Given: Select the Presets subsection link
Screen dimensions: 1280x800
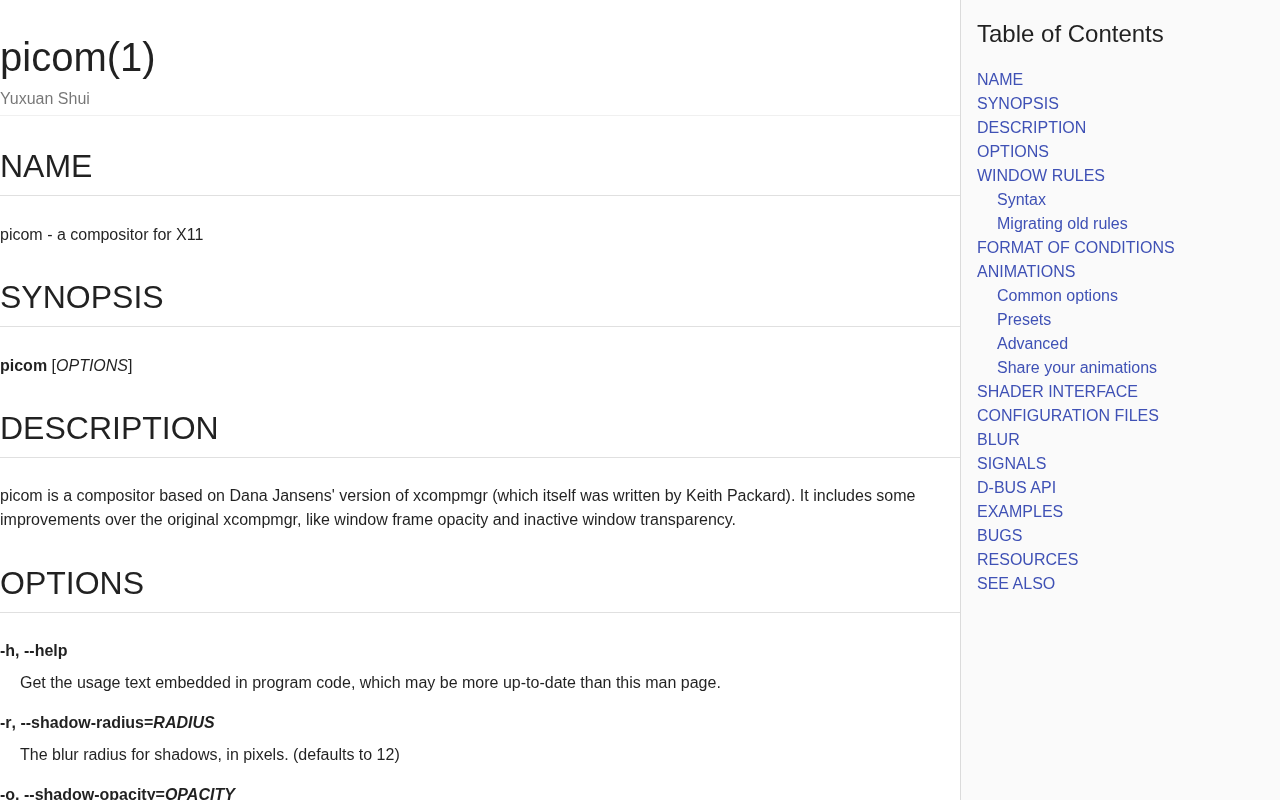Looking at the screenshot, I should pos(1023,320).
